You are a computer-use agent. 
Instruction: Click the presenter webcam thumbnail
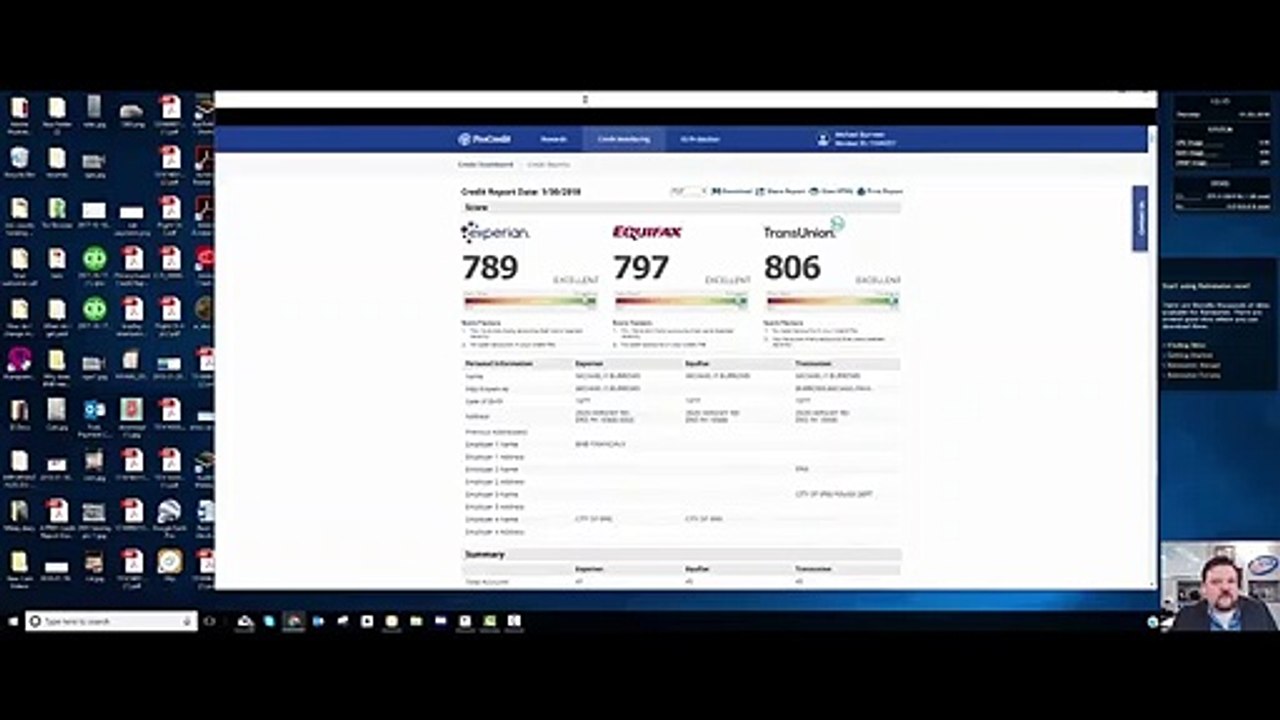1219,586
